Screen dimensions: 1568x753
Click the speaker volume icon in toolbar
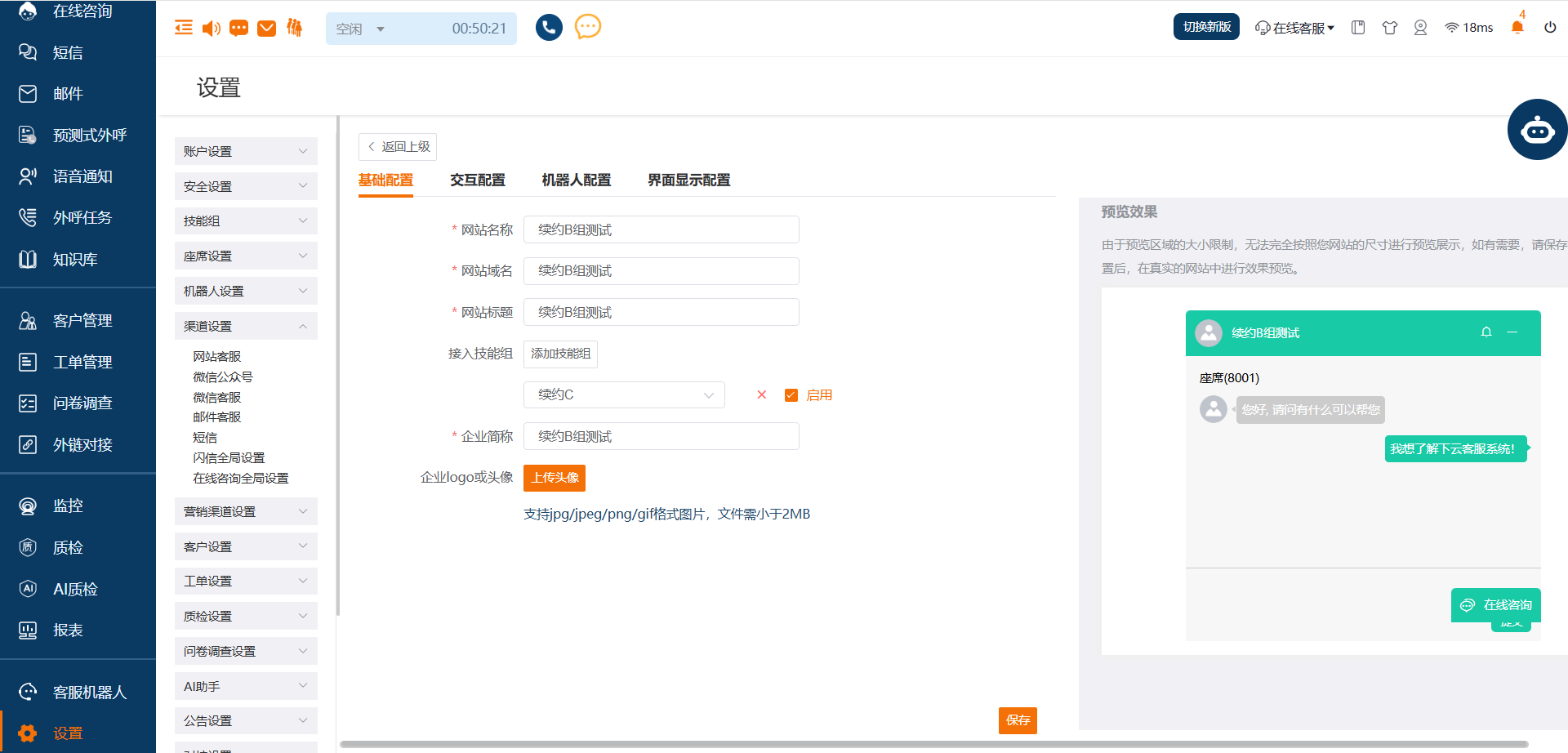tap(211, 29)
